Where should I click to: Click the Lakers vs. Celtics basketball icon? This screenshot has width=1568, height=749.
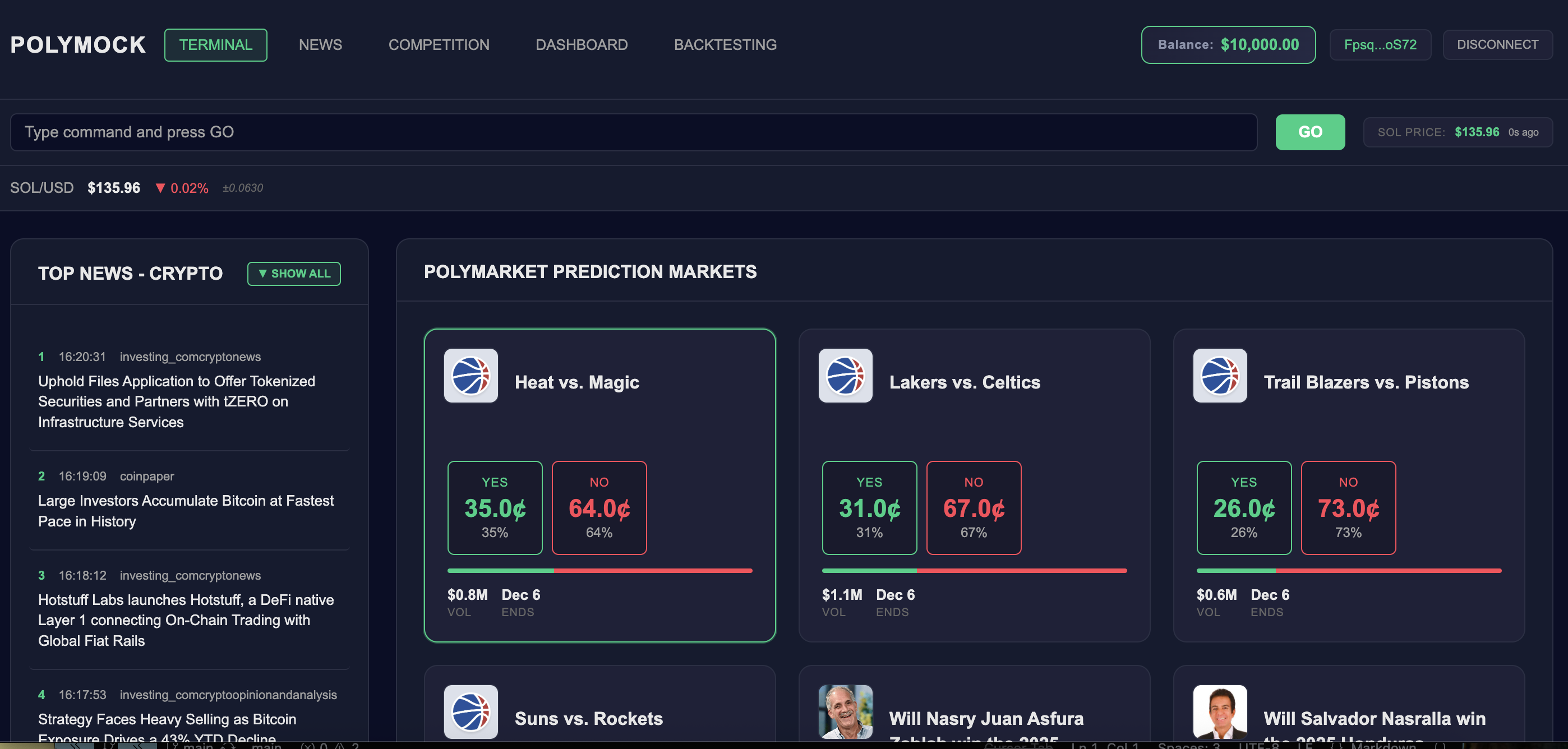846,376
